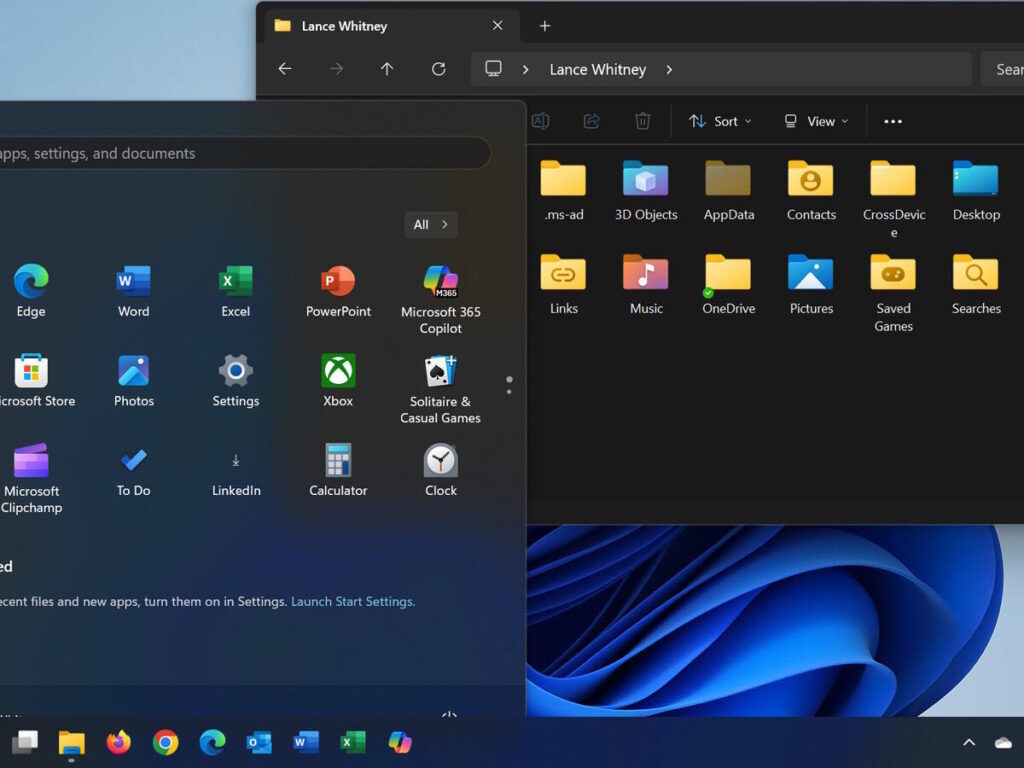This screenshot has width=1024, height=768.
Task: Click the Delete trash icon
Action: 643,121
